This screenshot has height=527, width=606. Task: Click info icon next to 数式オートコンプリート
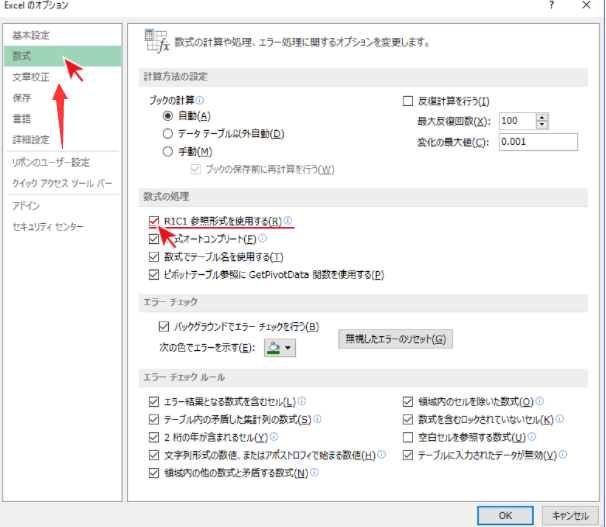click(262, 238)
